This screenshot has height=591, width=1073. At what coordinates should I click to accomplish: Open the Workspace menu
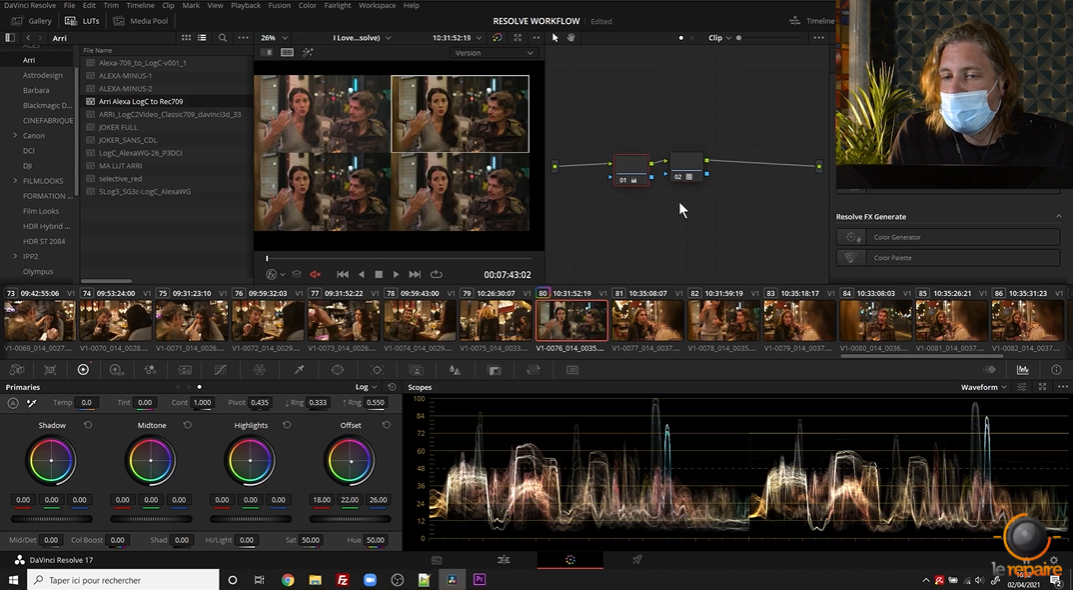377,5
